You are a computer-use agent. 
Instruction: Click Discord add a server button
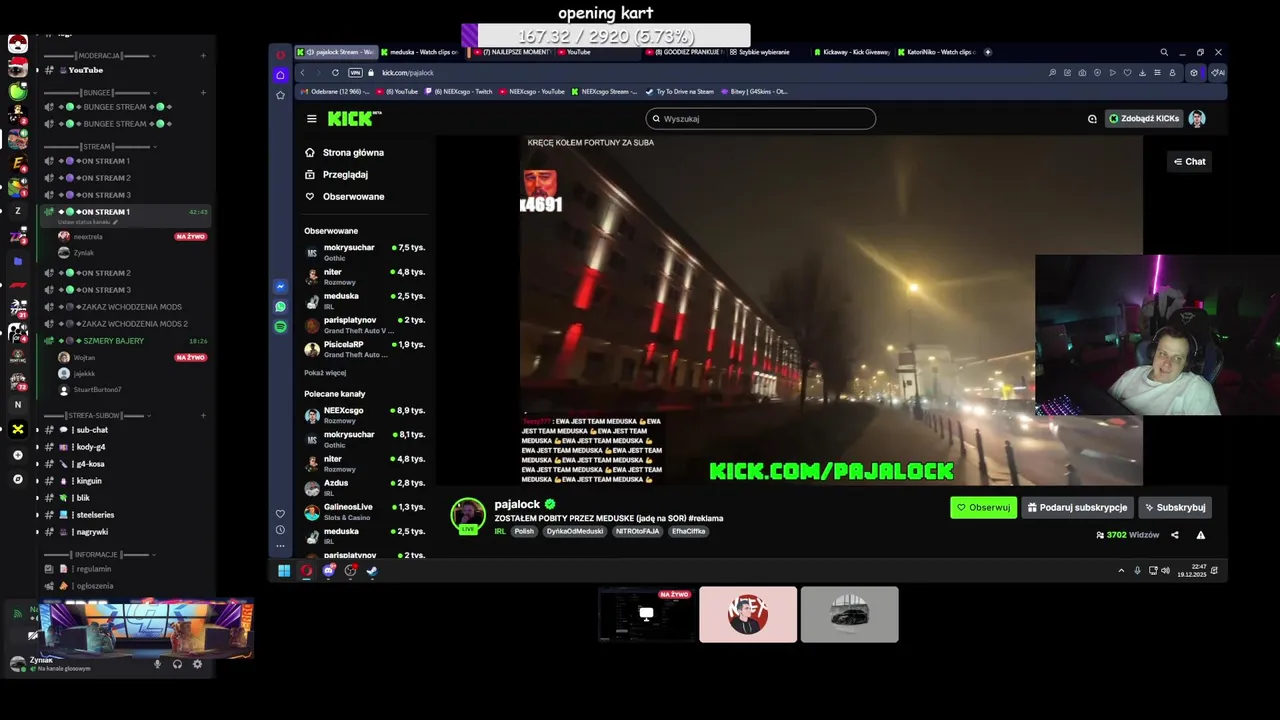tap(17, 455)
